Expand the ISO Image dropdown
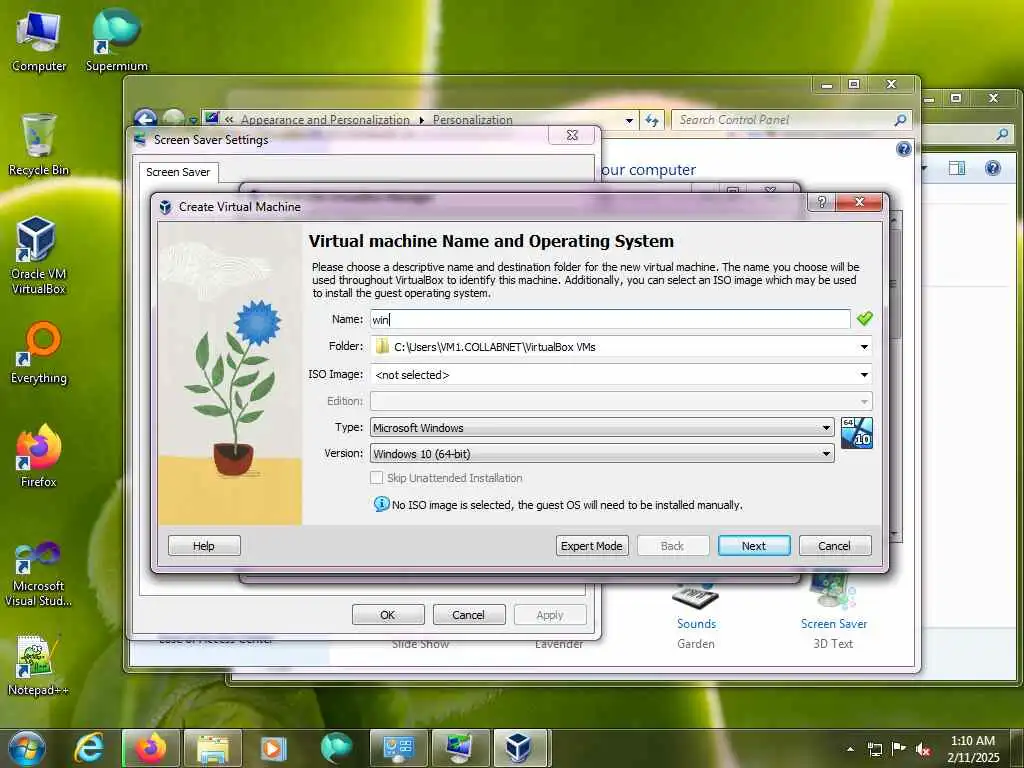The width and height of the screenshot is (1024, 768). [x=864, y=375]
